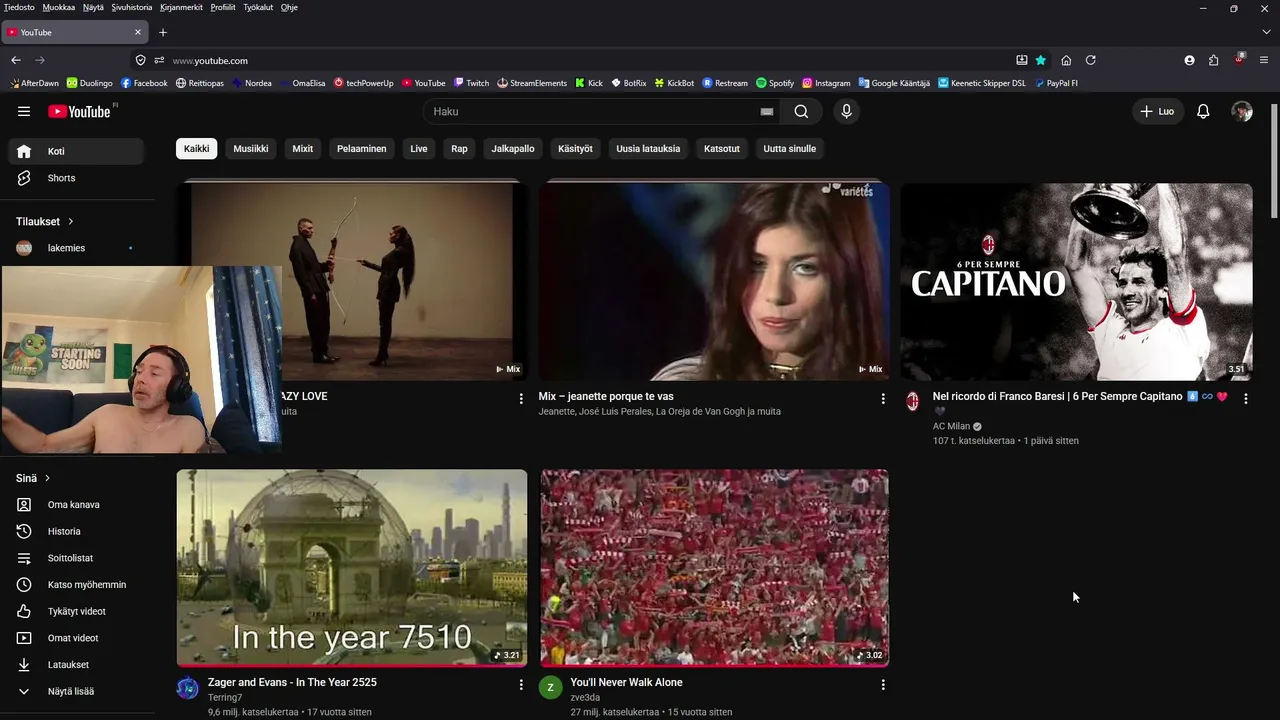The image size is (1280, 720).
Task: Open Historia in the sidebar
Action: click(x=77, y=531)
